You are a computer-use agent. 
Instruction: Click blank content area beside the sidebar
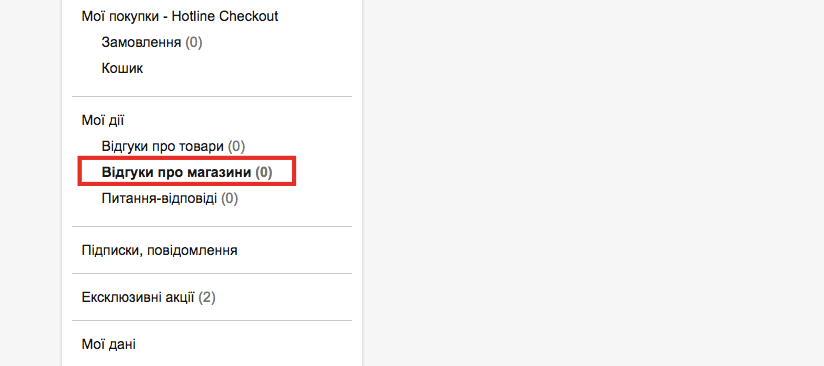[593, 183]
